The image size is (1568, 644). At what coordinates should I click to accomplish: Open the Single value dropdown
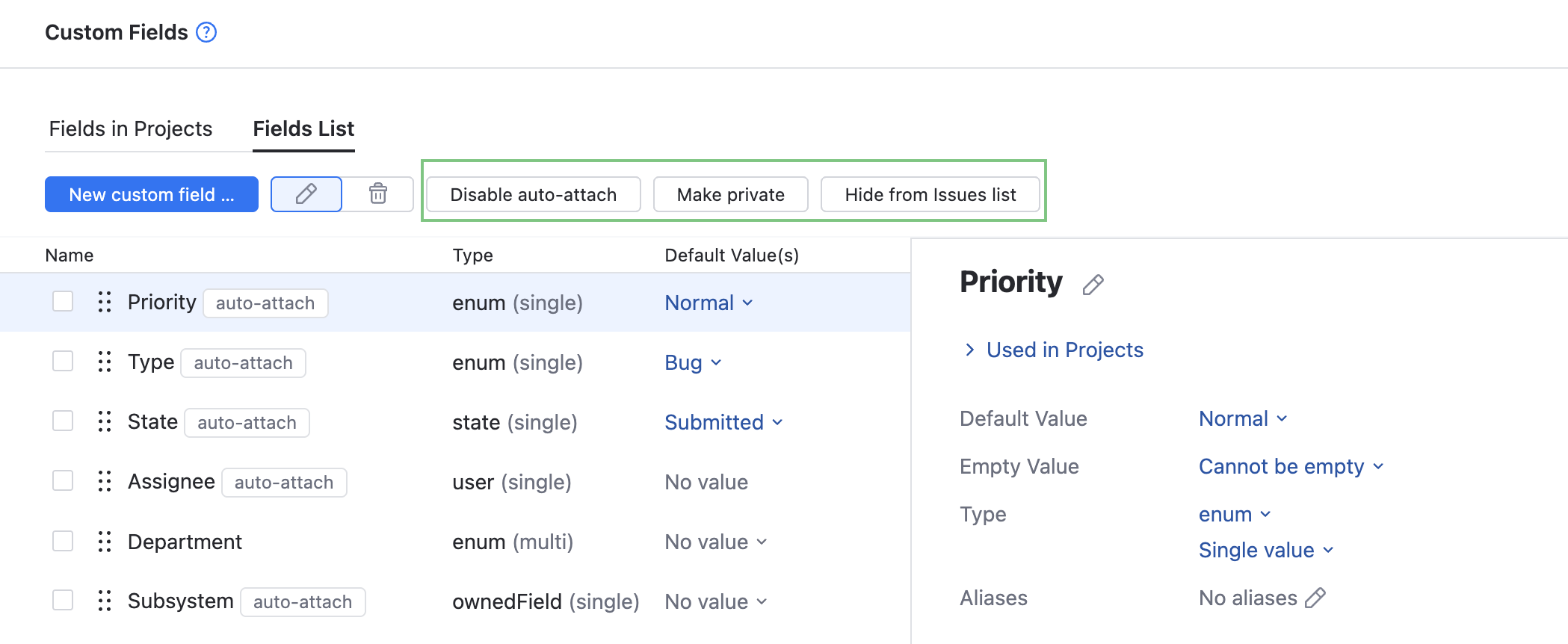[1265, 550]
